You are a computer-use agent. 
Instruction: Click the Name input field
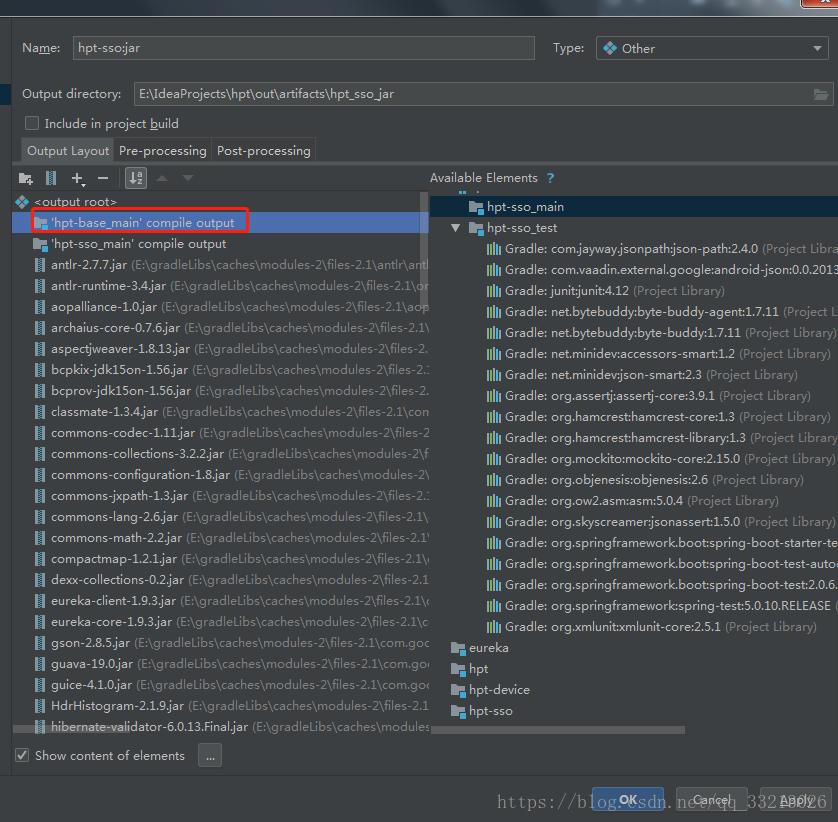(304, 48)
